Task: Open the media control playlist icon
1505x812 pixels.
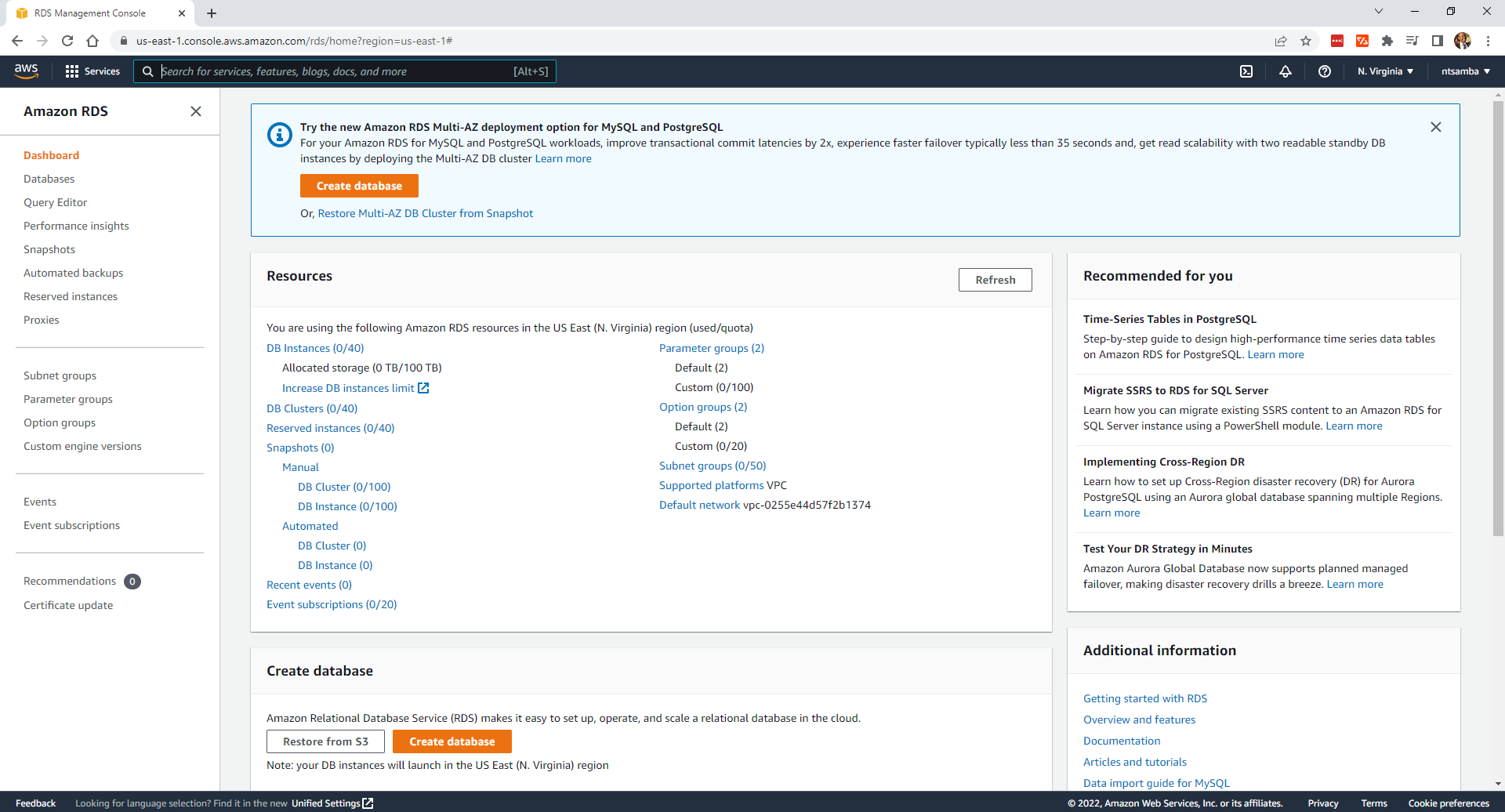Action: click(x=1413, y=41)
